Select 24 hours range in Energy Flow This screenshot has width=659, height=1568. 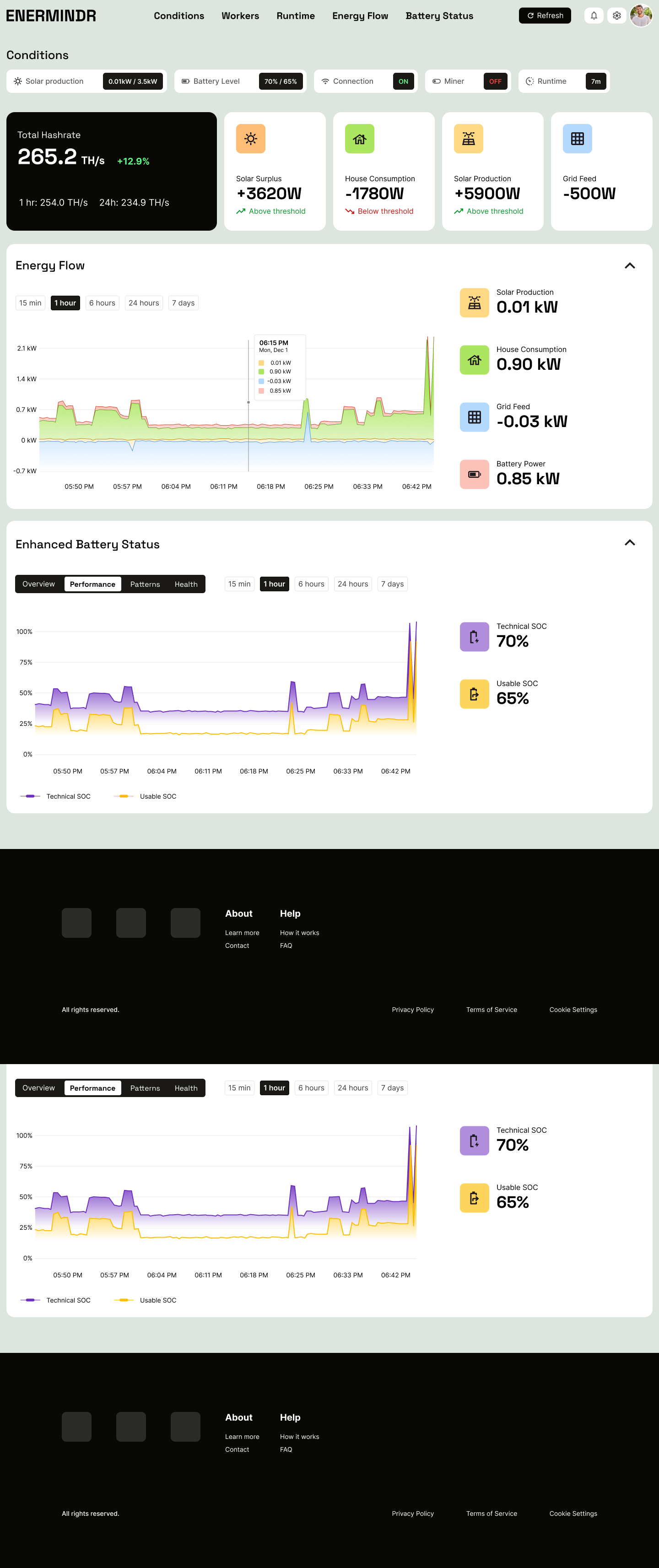pyautogui.click(x=144, y=303)
